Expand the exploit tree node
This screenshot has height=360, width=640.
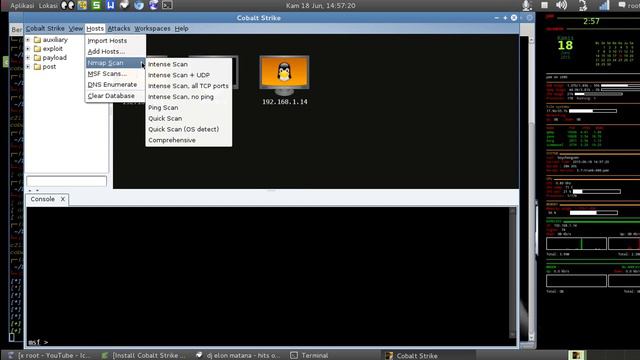28,49
